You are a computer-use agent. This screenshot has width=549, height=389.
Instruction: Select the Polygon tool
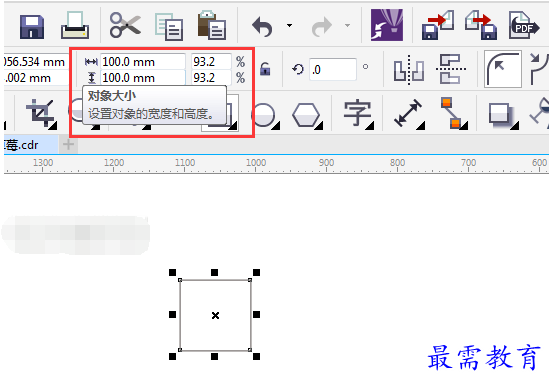306,115
